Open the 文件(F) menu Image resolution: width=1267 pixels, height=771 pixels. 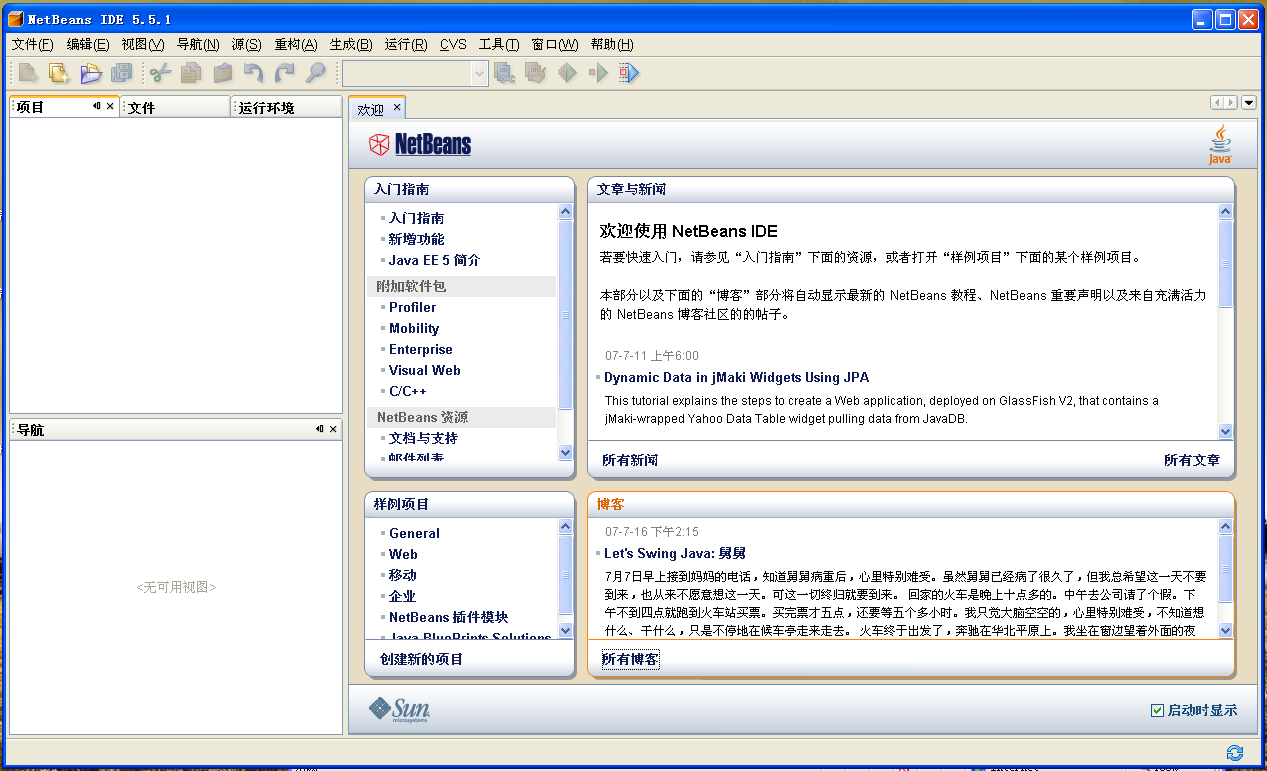(32, 44)
